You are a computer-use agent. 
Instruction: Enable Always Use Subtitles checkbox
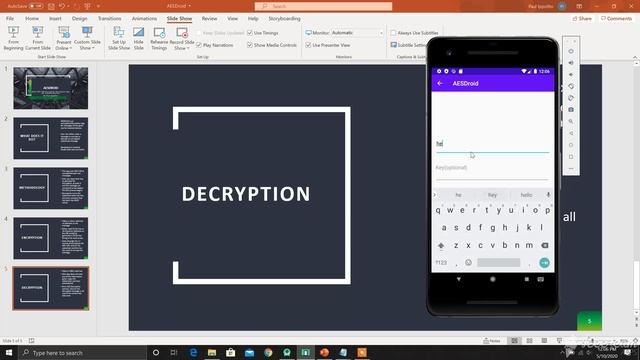(x=393, y=33)
